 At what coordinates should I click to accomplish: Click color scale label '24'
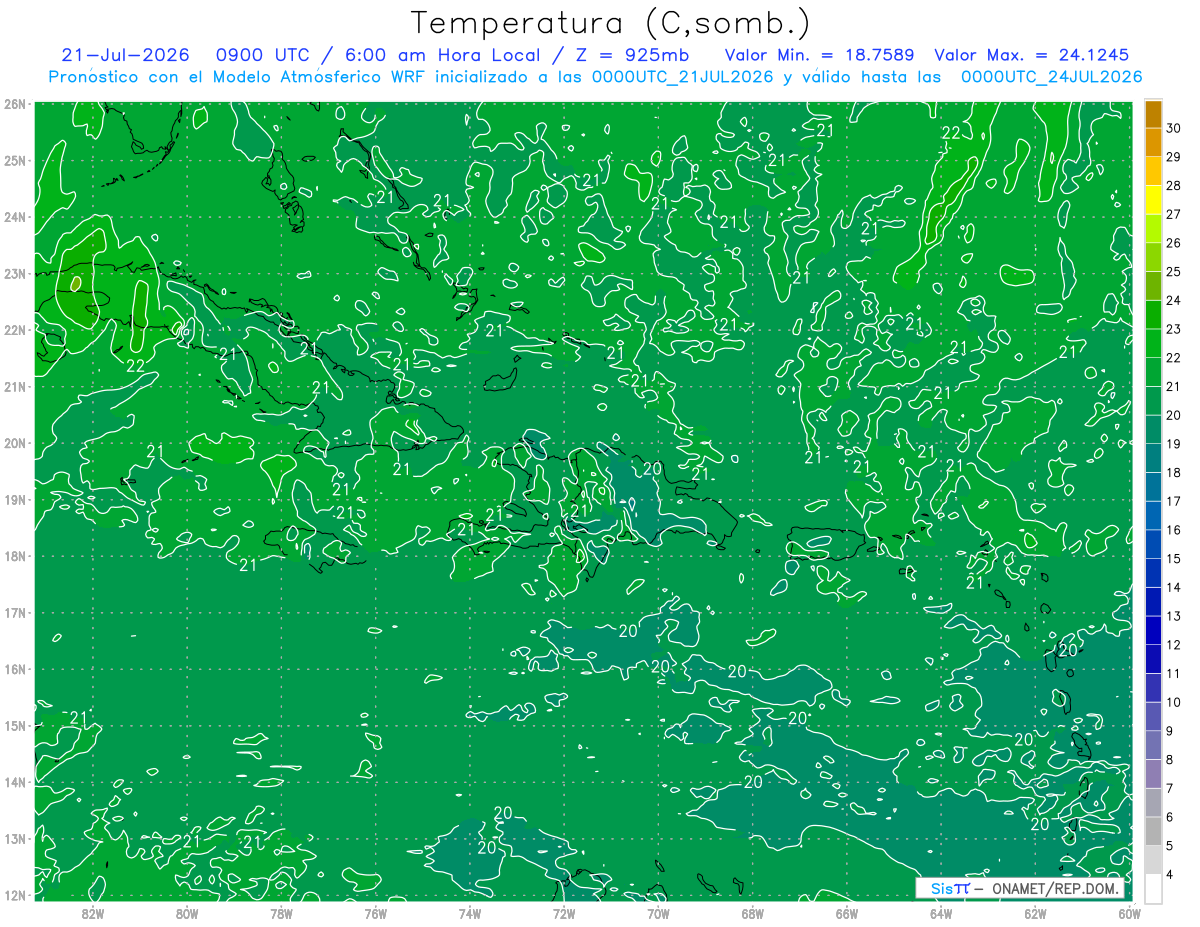click(x=1174, y=300)
